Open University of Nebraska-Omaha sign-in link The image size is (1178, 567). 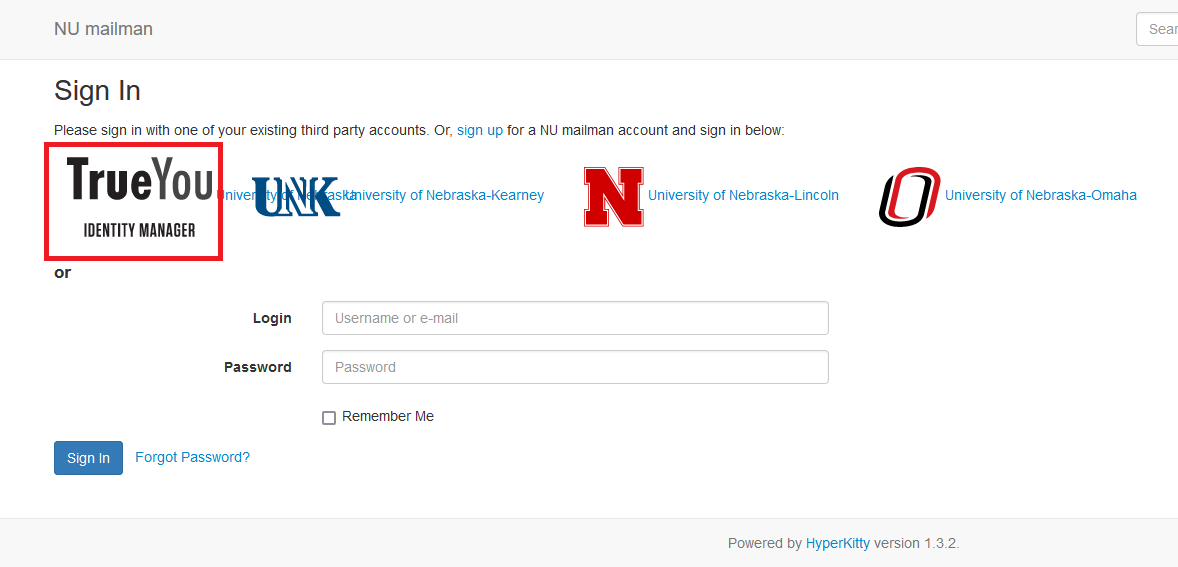1041,195
